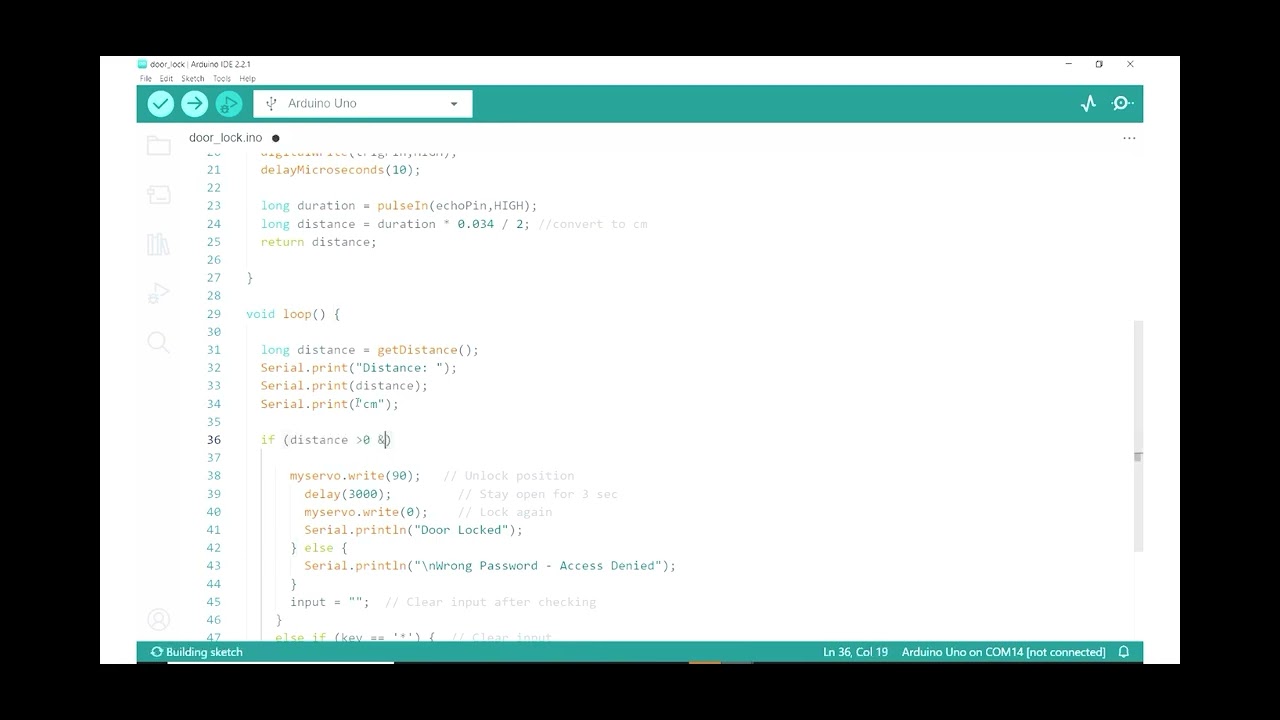This screenshot has width=1280, height=720.
Task: Click the 'input = "";' statement
Action: click(329, 602)
